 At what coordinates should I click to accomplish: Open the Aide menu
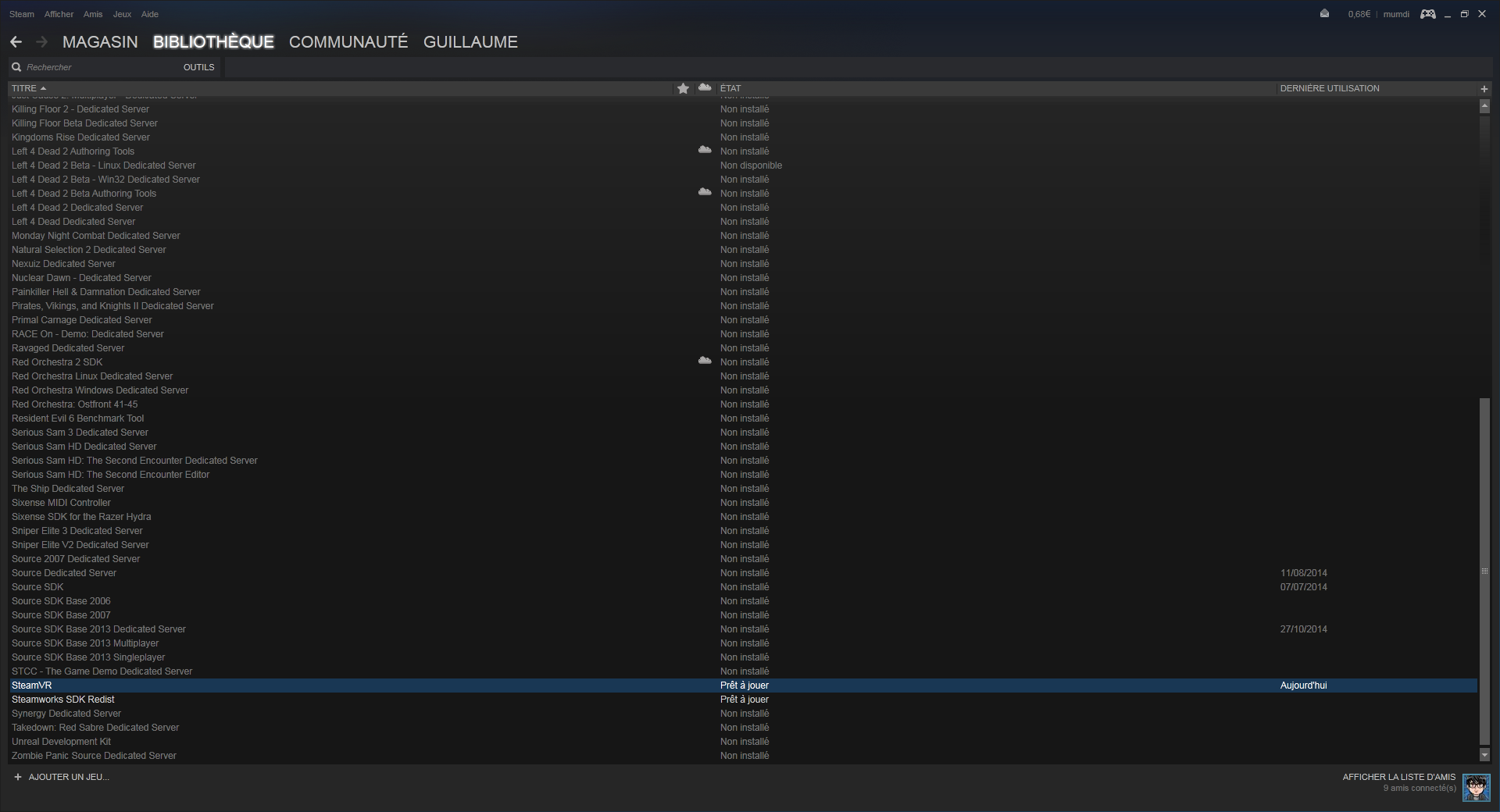pos(150,14)
